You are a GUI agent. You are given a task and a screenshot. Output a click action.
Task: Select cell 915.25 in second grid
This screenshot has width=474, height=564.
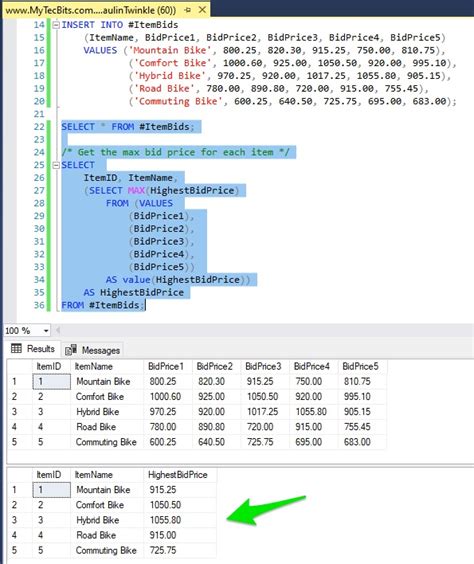click(x=180, y=490)
